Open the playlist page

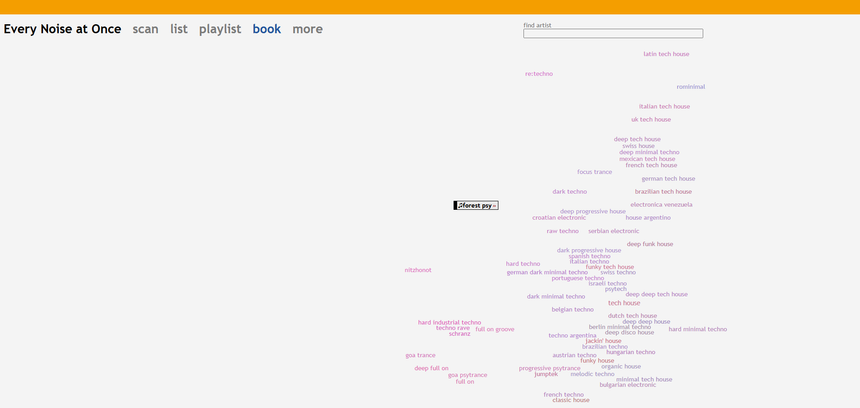[219, 29]
